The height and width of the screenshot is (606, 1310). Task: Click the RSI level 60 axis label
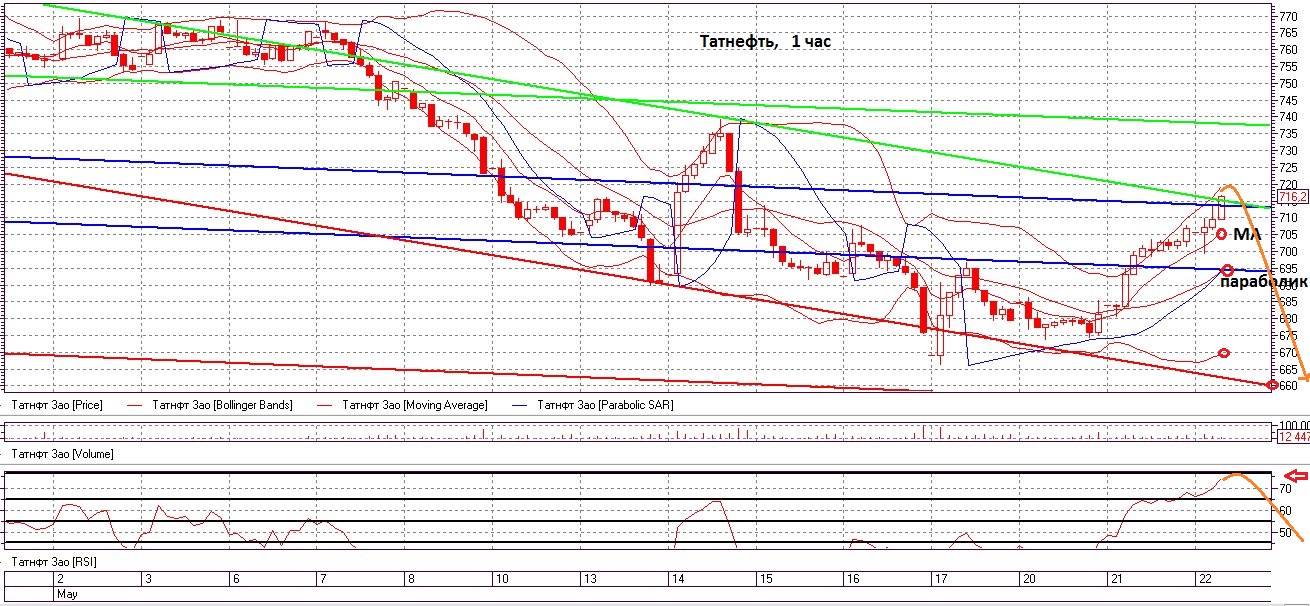pos(1287,511)
